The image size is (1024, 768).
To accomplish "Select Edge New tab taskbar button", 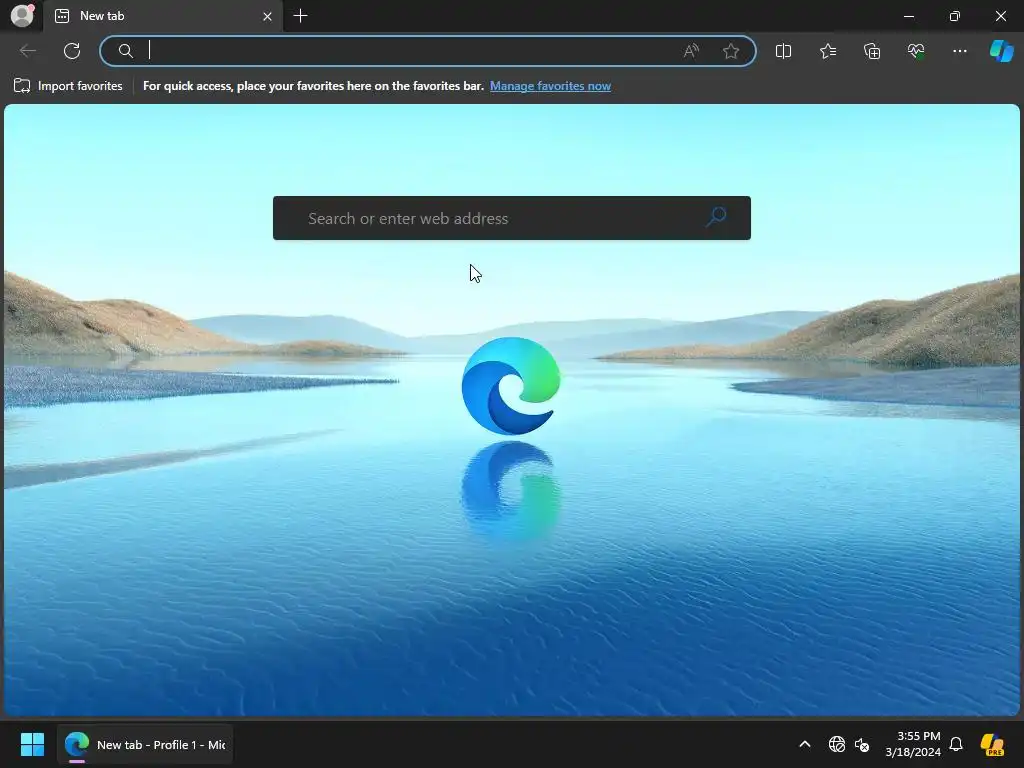I will 145,744.
